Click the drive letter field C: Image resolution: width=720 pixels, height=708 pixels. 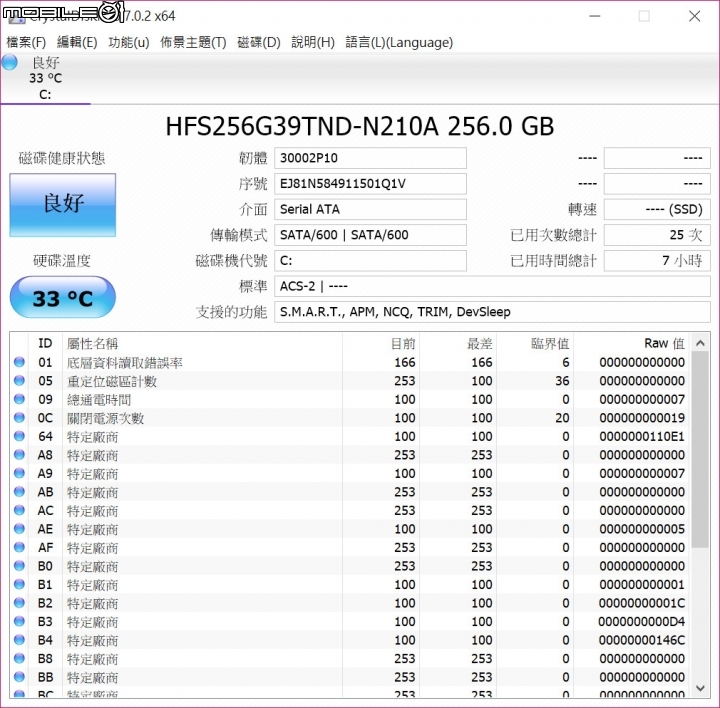click(x=370, y=261)
